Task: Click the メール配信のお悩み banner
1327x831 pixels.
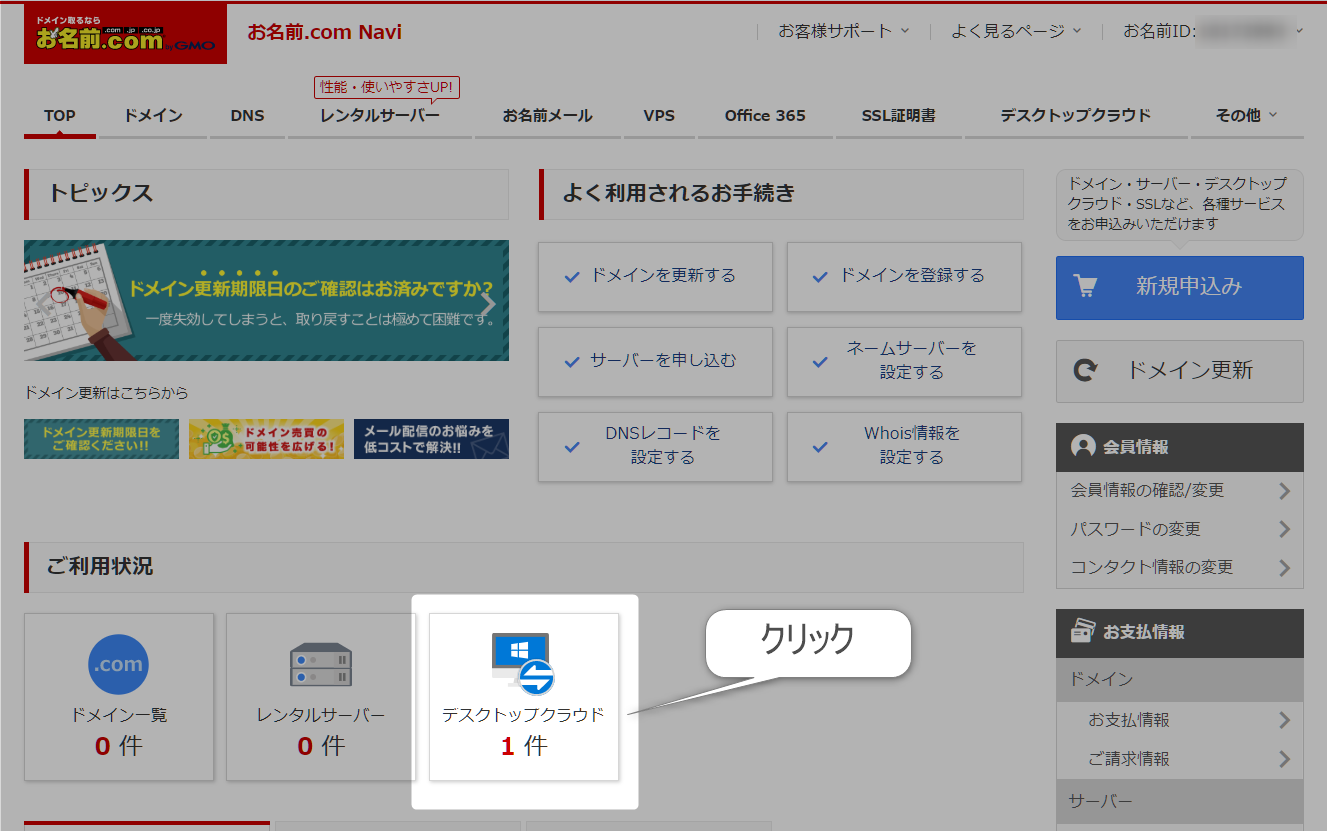Action: click(x=431, y=439)
